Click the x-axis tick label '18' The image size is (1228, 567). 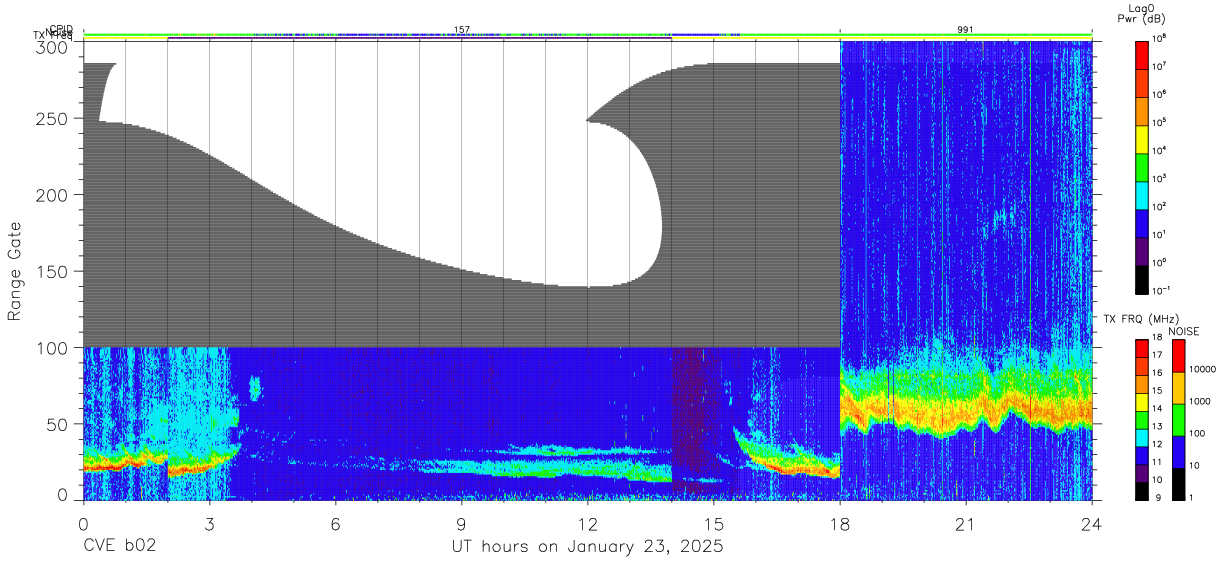(840, 524)
